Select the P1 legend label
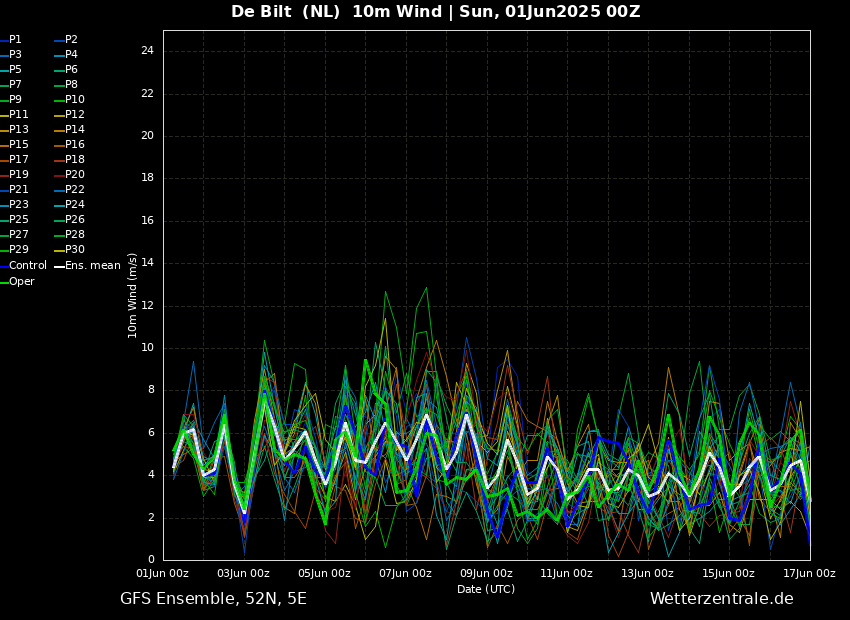 [15, 40]
